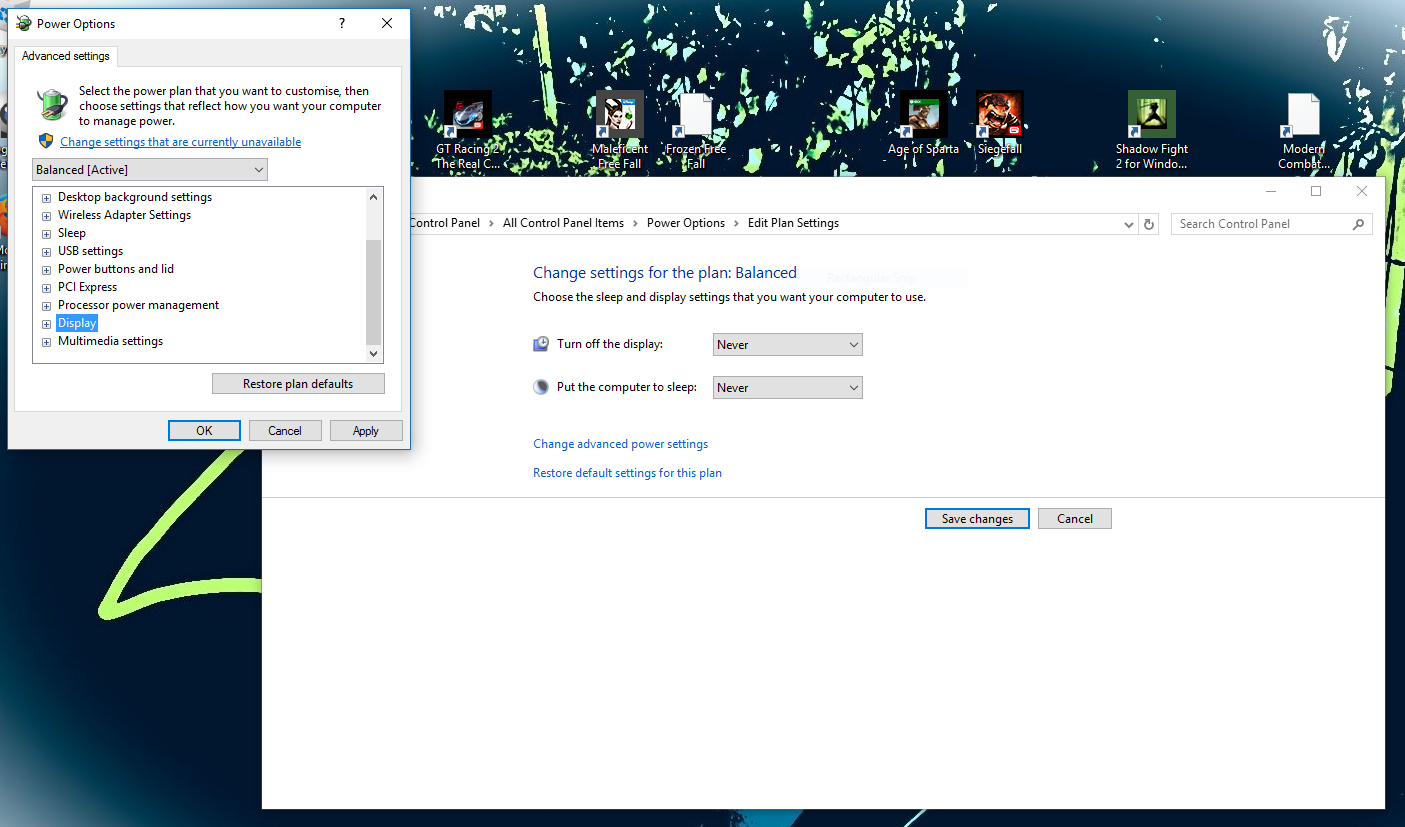This screenshot has height=827, width=1405.
Task: Expand Processor power management node
Action: [x=46, y=306]
